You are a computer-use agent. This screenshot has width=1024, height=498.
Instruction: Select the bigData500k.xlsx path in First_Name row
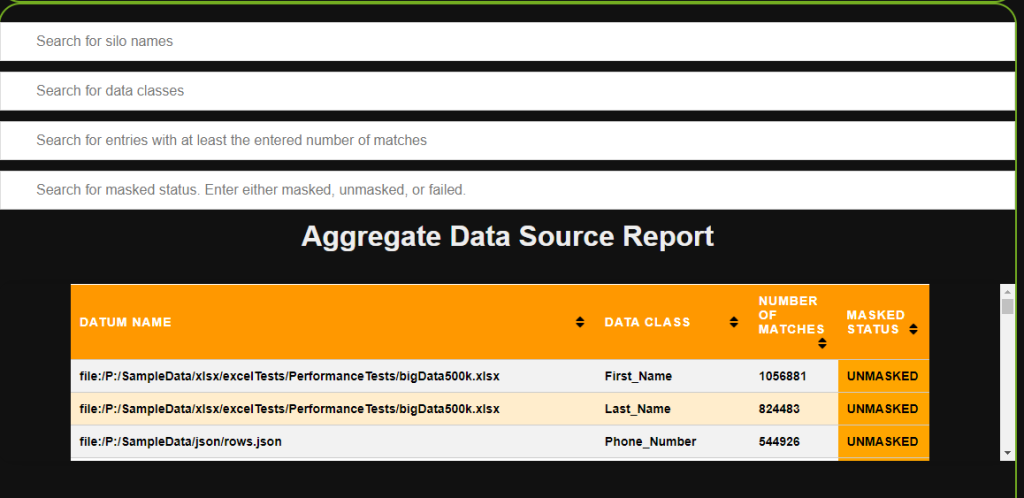point(289,376)
